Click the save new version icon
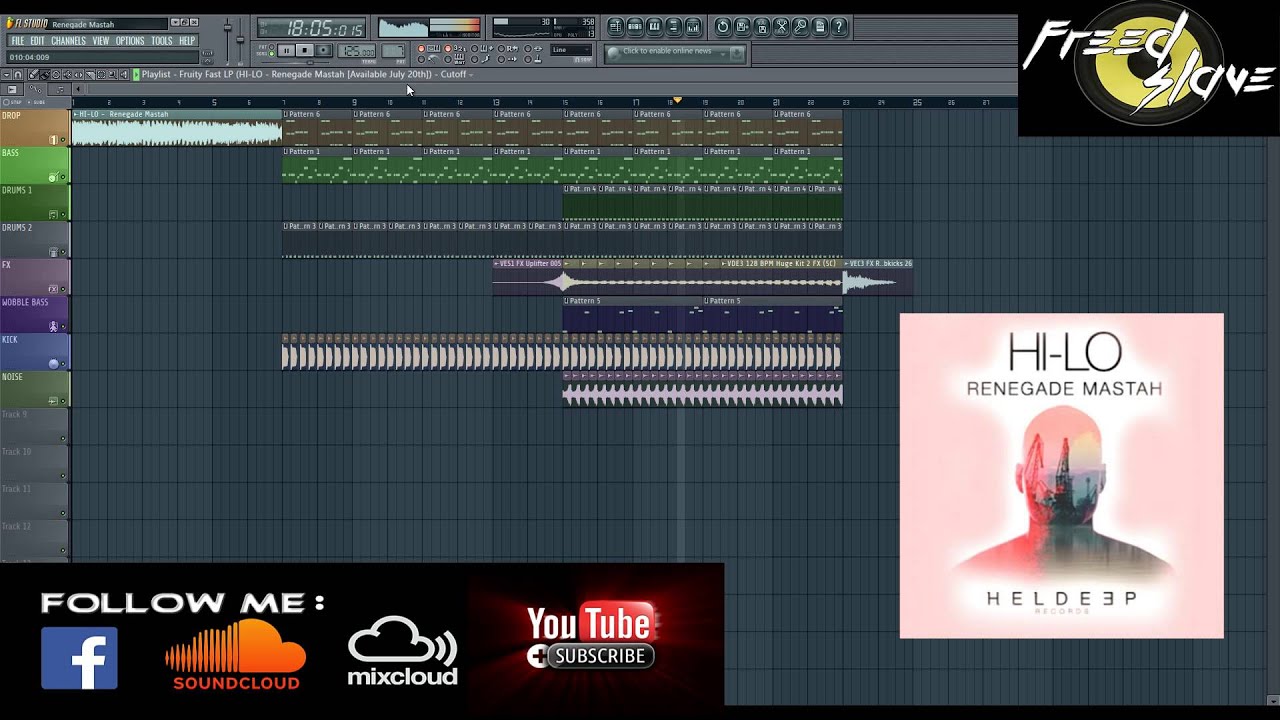This screenshot has width=1280, height=720. 761,27
